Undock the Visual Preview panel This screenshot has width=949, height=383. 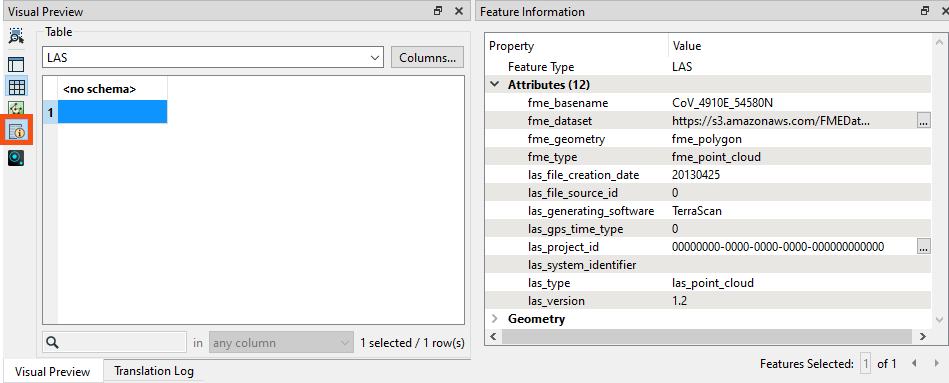click(x=438, y=11)
